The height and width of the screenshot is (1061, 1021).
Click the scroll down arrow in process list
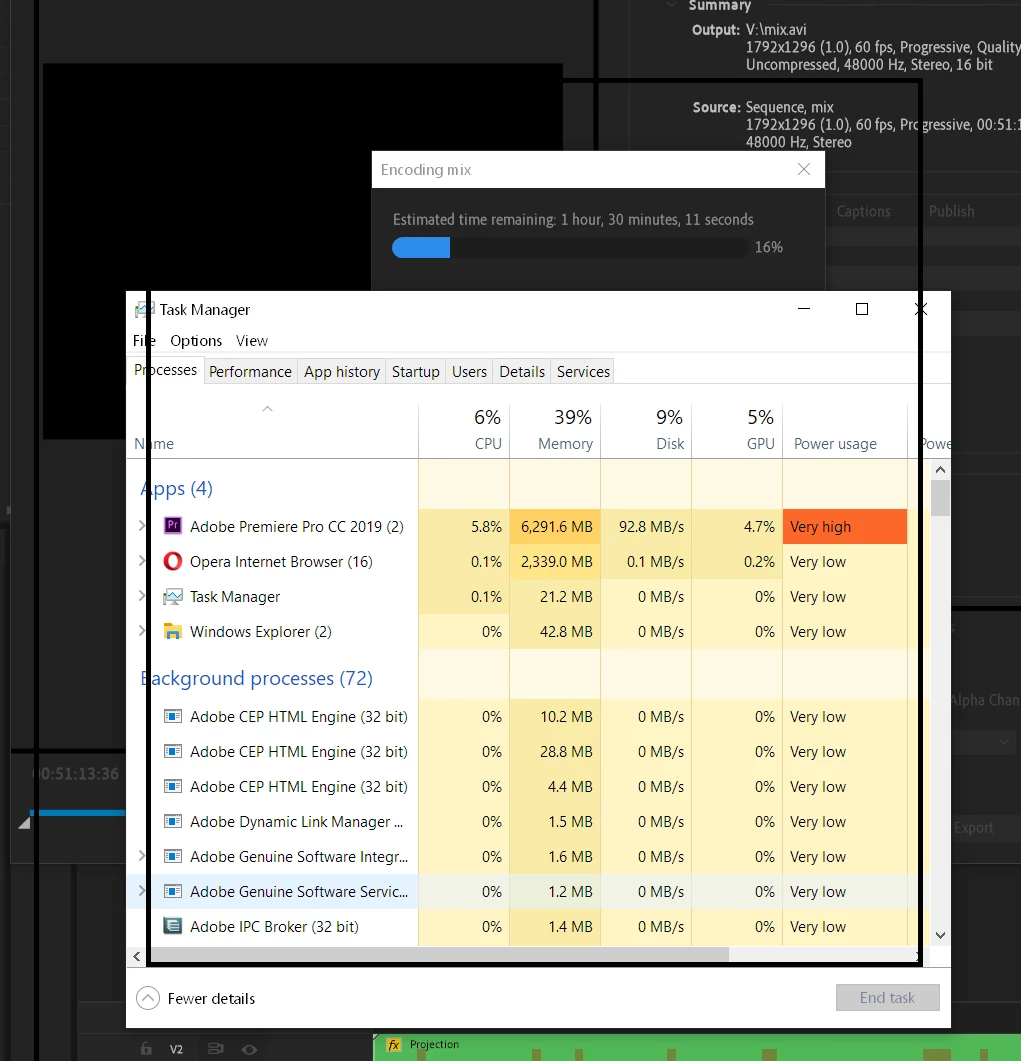point(940,935)
